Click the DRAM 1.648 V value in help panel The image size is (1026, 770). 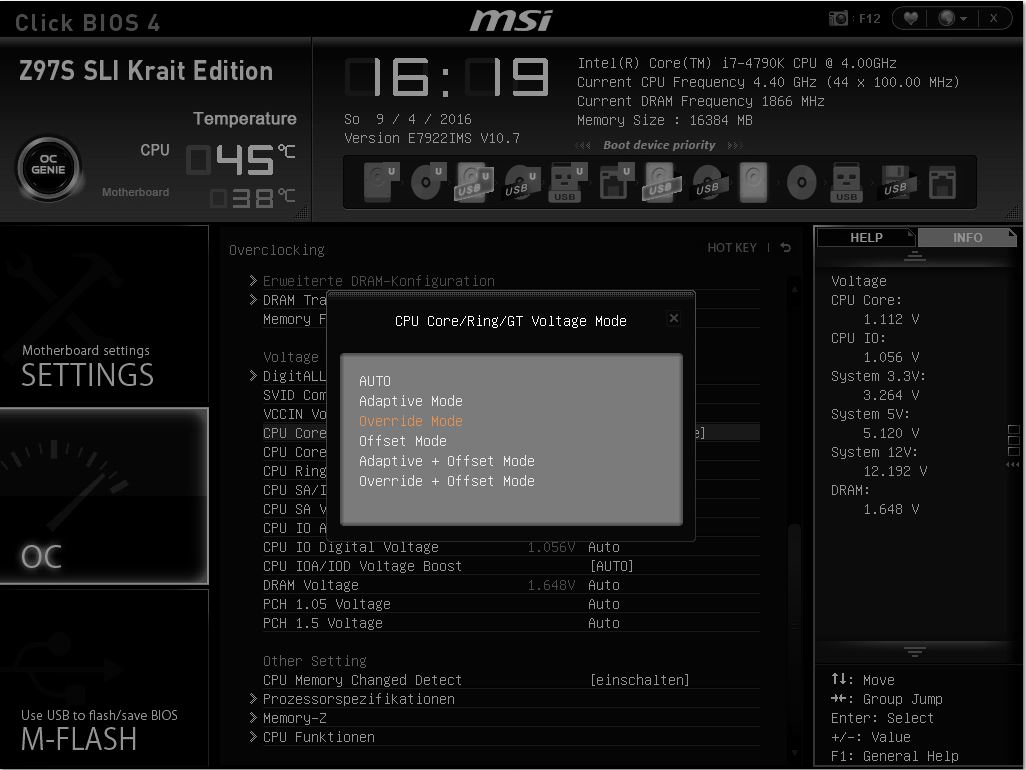coord(891,509)
